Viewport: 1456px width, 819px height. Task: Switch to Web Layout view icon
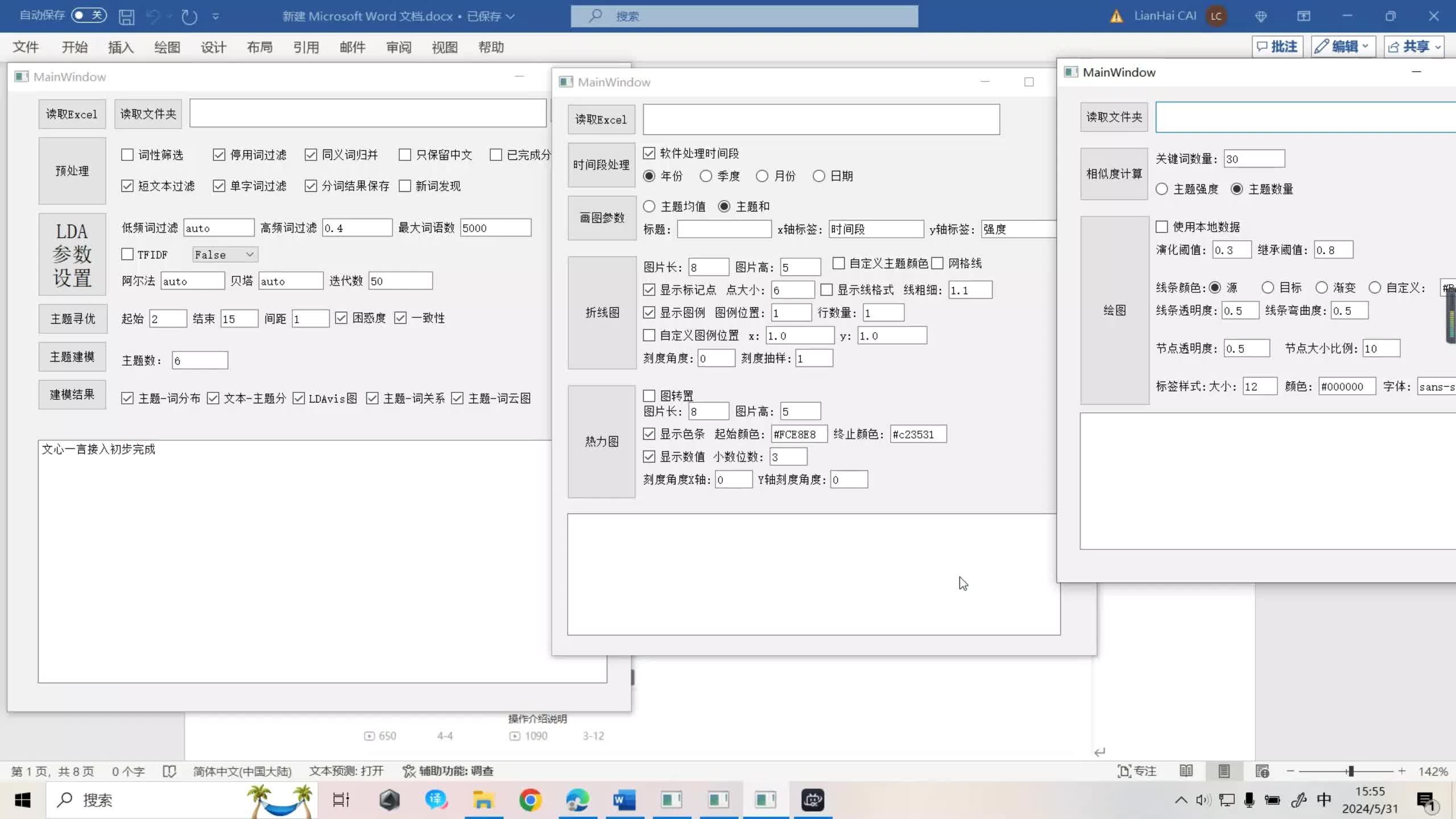[x=1262, y=771]
